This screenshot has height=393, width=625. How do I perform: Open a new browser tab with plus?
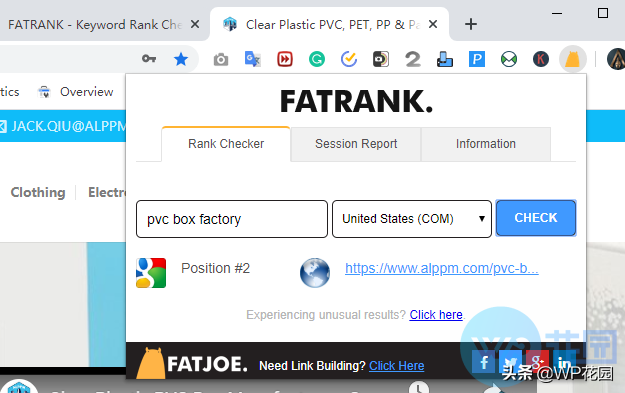pos(471,24)
